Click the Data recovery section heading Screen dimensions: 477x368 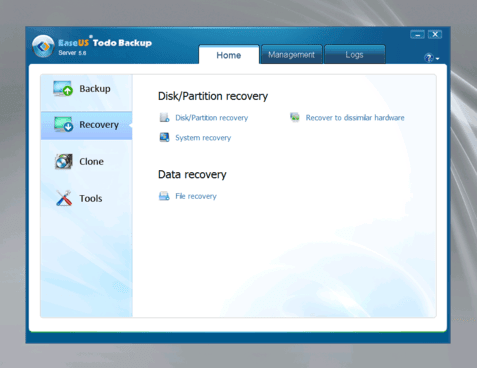tap(192, 174)
